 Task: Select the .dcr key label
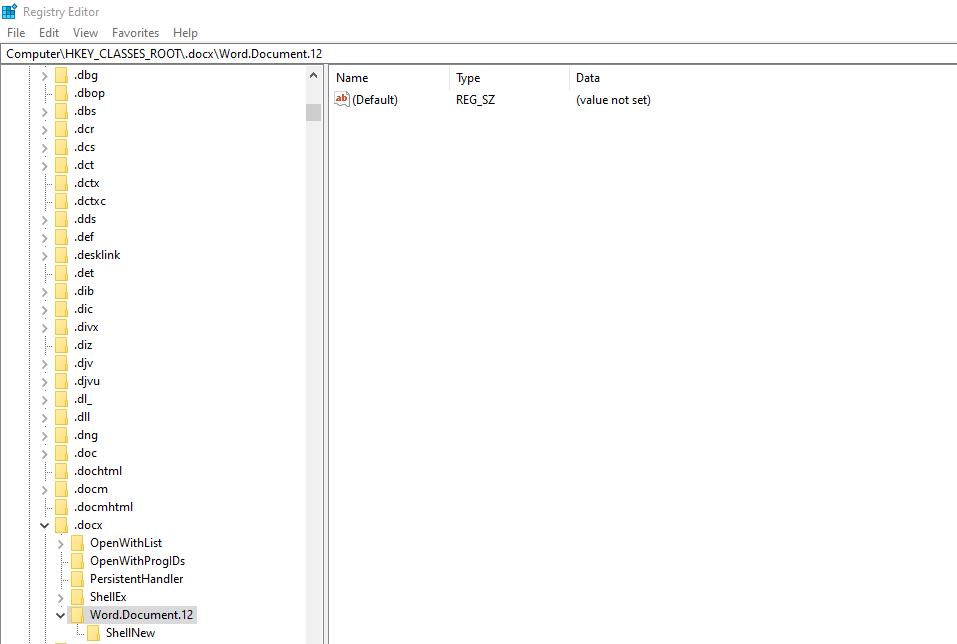point(84,129)
